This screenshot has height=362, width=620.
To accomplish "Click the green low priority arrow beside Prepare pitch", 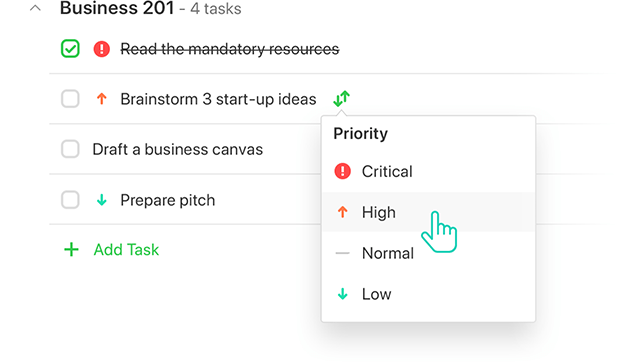I will point(102,200).
